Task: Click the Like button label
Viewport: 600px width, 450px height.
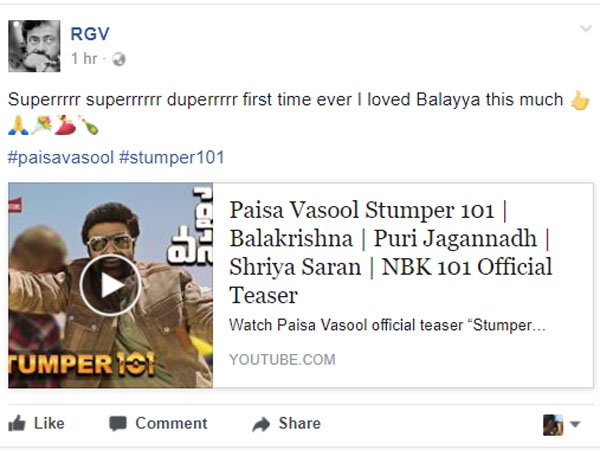Action: pos(49,424)
